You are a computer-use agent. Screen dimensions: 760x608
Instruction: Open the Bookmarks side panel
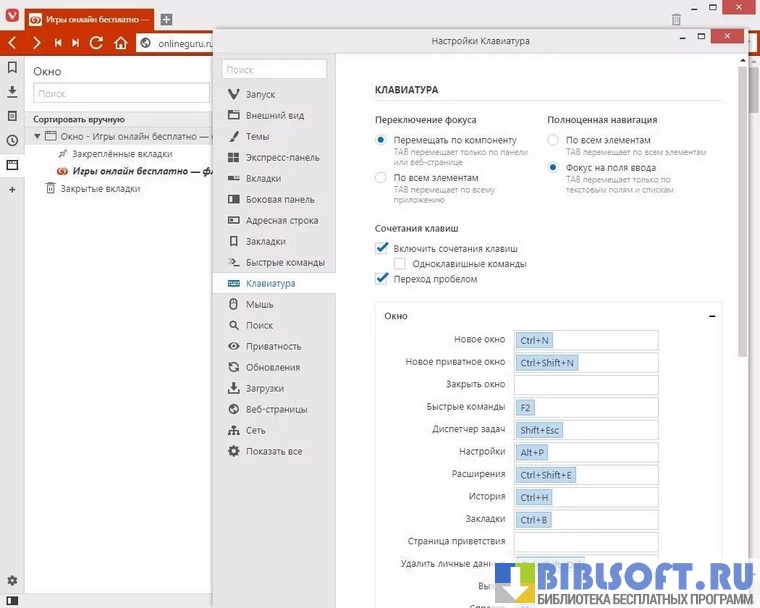tap(12, 68)
